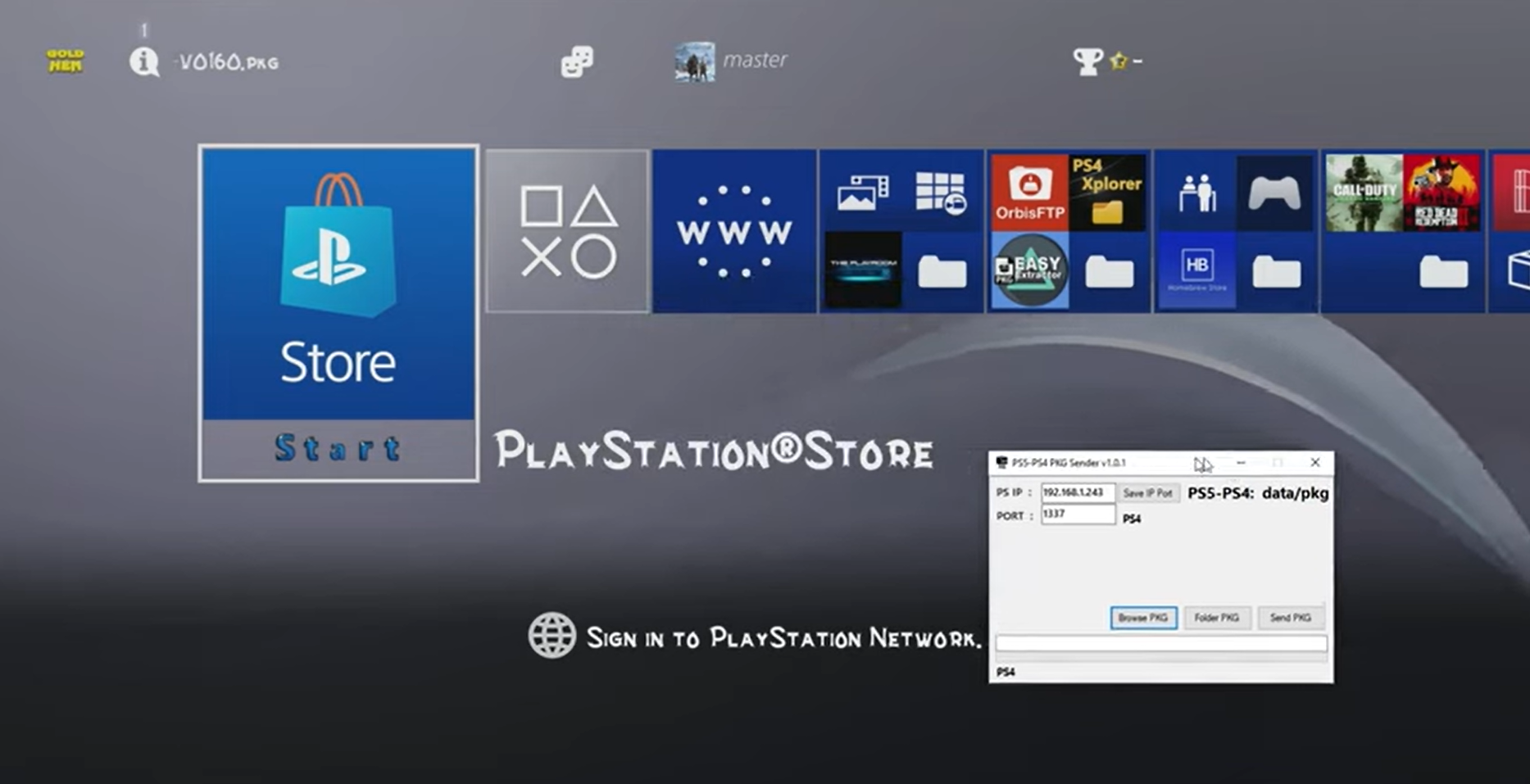1530x784 pixels.
Task: Select the PS4 status bar text
Action: click(x=1006, y=672)
